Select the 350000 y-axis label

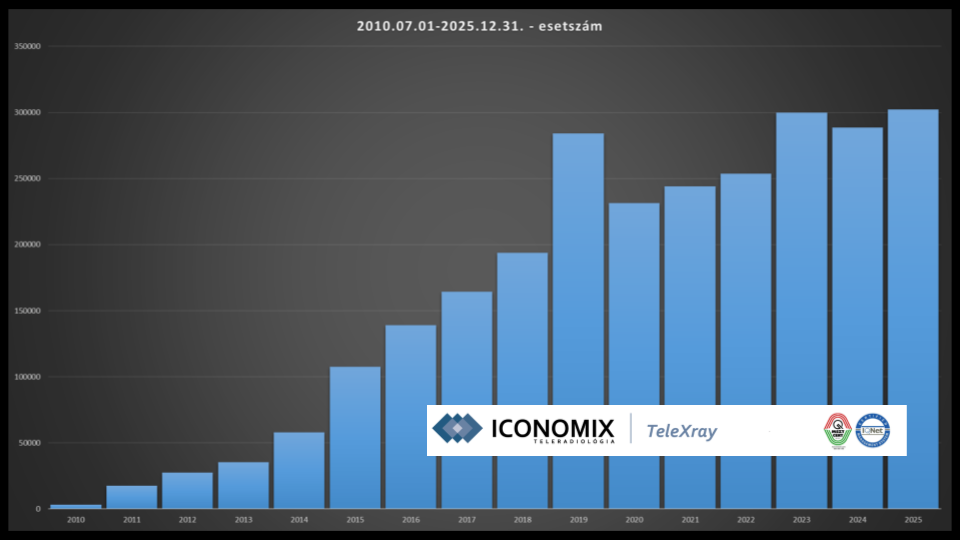click(27, 46)
